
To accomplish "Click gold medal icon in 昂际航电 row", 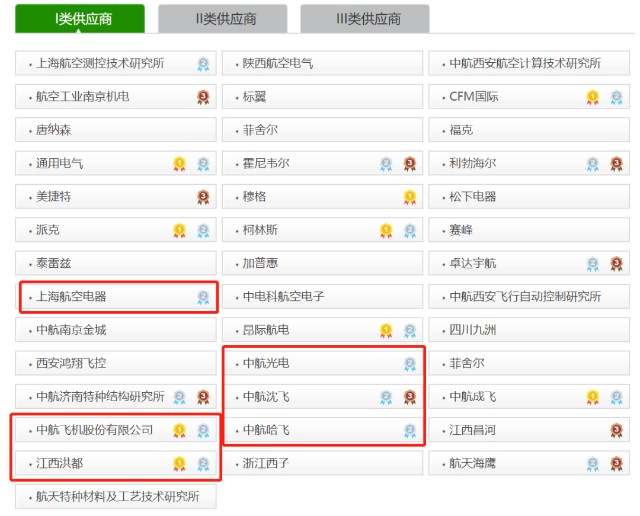I will tap(386, 330).
